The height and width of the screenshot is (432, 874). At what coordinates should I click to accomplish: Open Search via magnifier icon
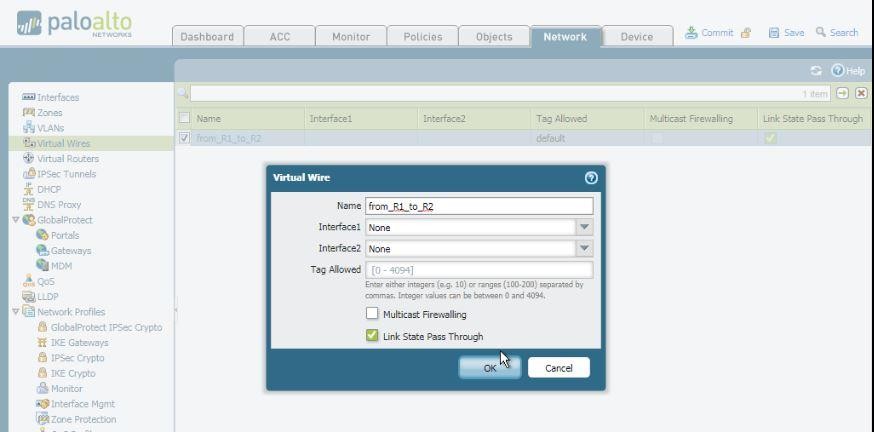click(821, 33)
